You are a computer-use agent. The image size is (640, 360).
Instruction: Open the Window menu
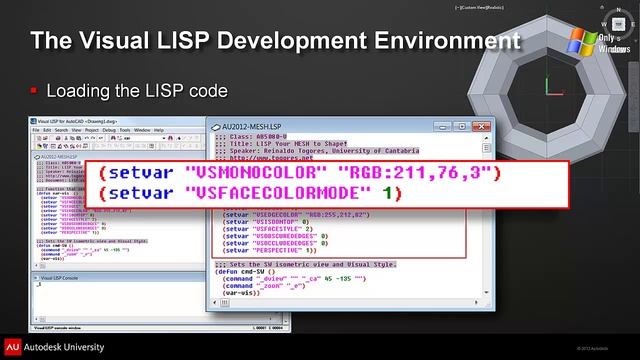click(142, 130)
